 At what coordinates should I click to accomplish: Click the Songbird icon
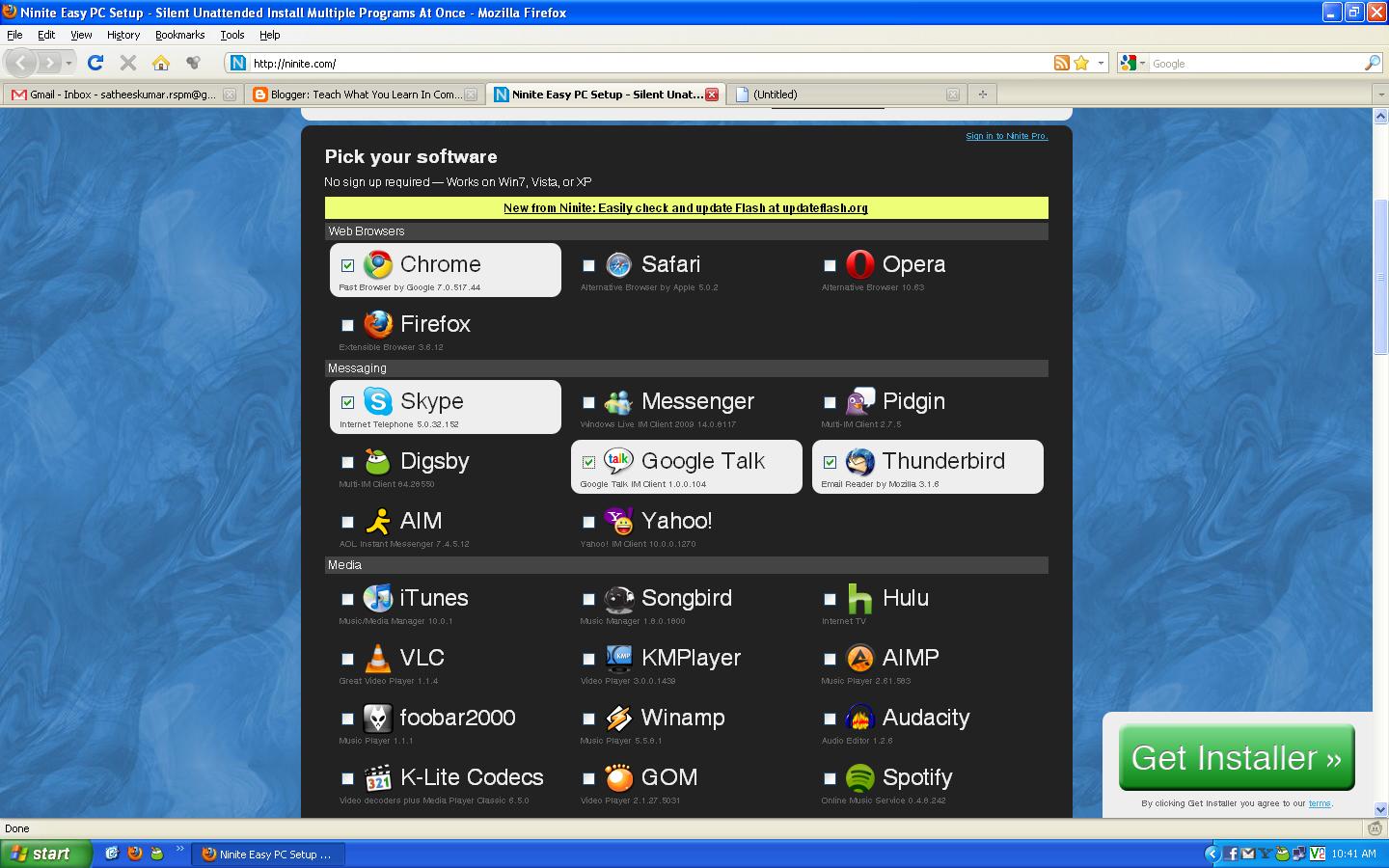point(618,598)
